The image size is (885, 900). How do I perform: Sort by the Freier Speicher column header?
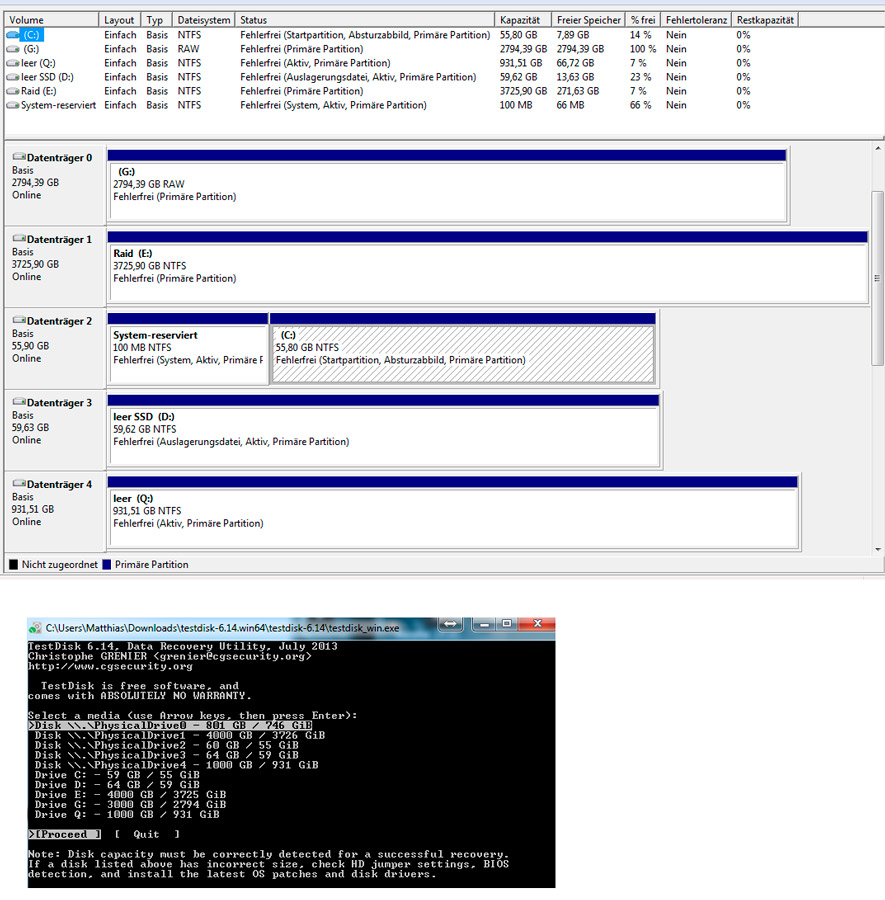click(x=588, y=20)
